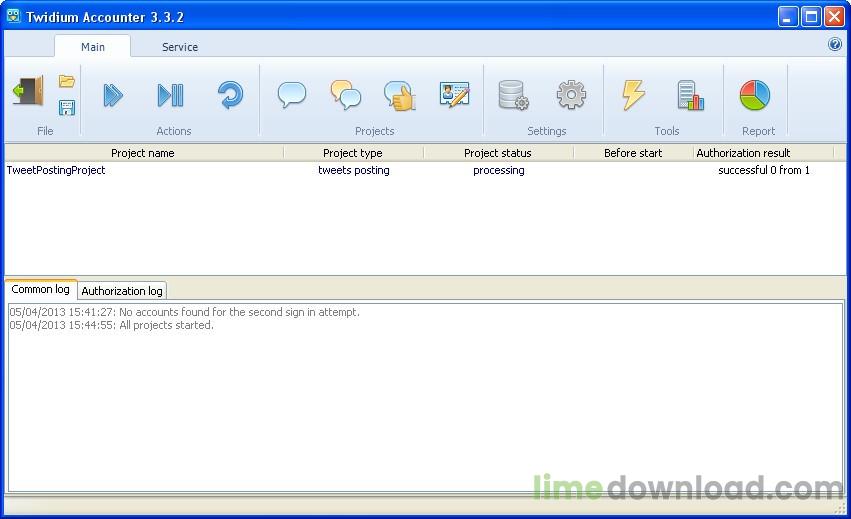
Task: Sort by Project type column header
Action: (x=353, y=153)
